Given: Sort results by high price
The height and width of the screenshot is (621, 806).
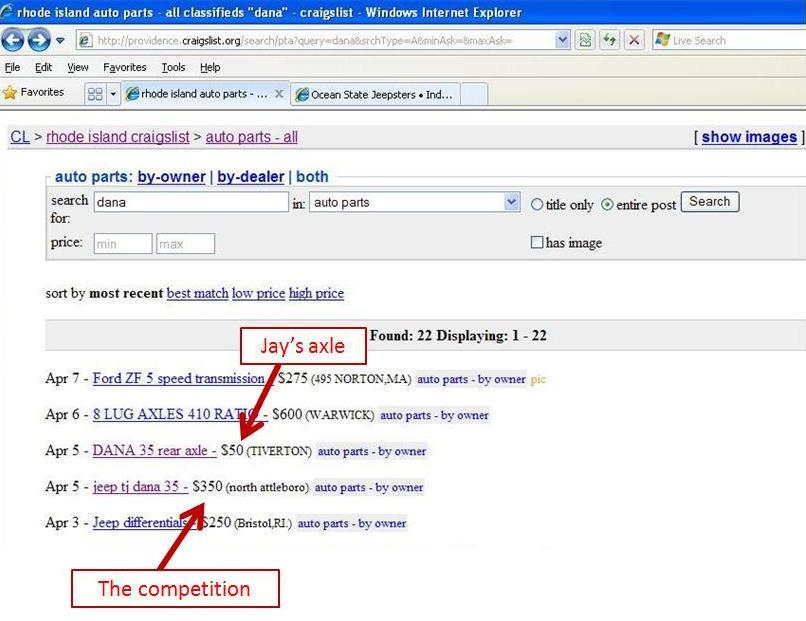Looking at the screenshot, I should tap(316, 294).
